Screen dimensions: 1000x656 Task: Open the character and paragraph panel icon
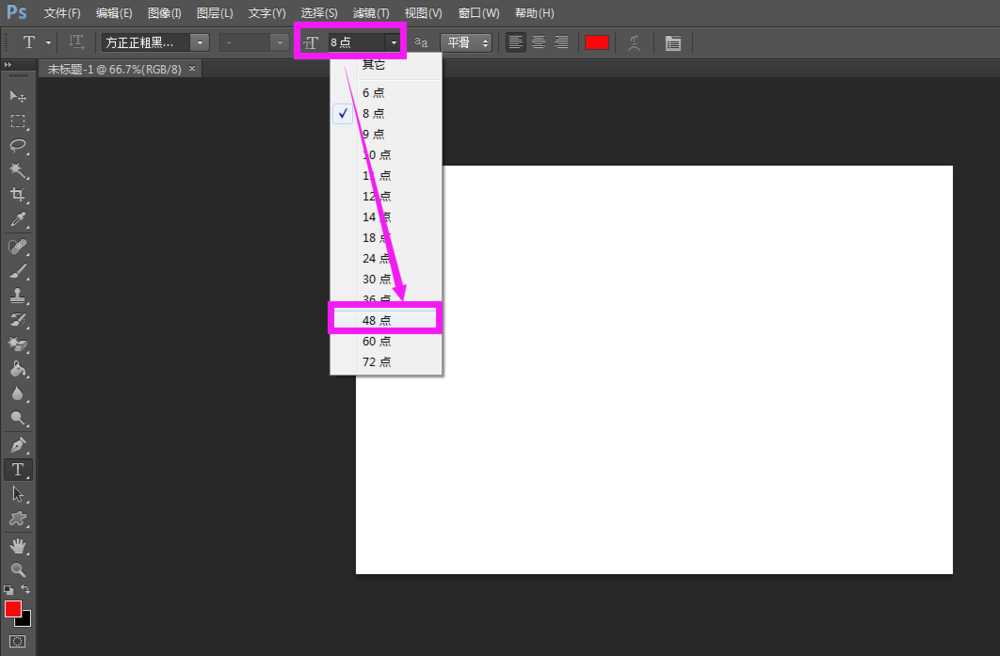(672, 43)
